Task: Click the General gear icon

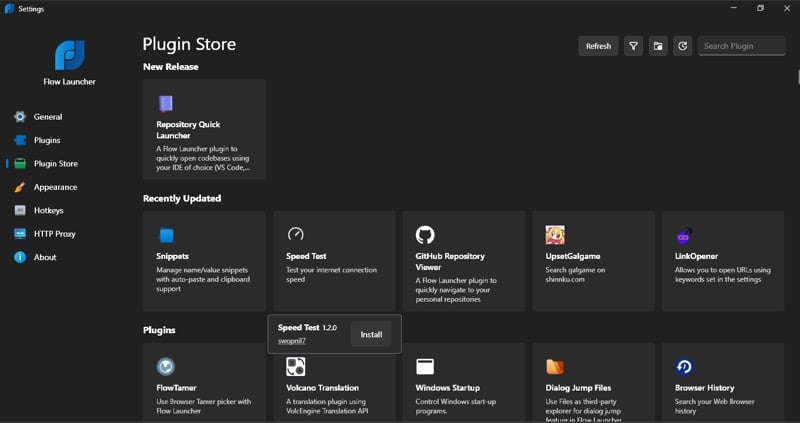Action: point(20,117)
